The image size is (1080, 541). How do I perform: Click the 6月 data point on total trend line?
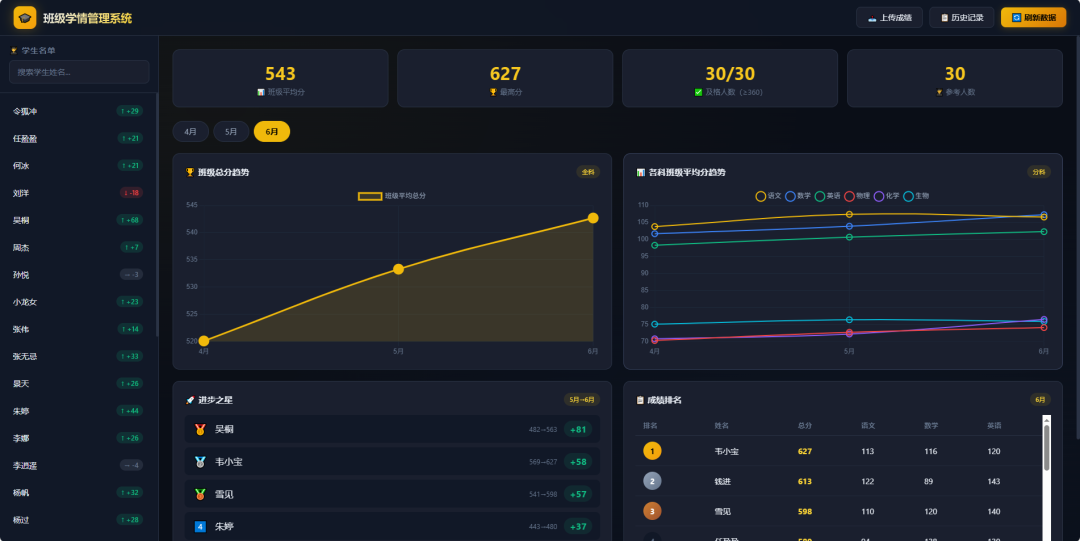(593, 218)
